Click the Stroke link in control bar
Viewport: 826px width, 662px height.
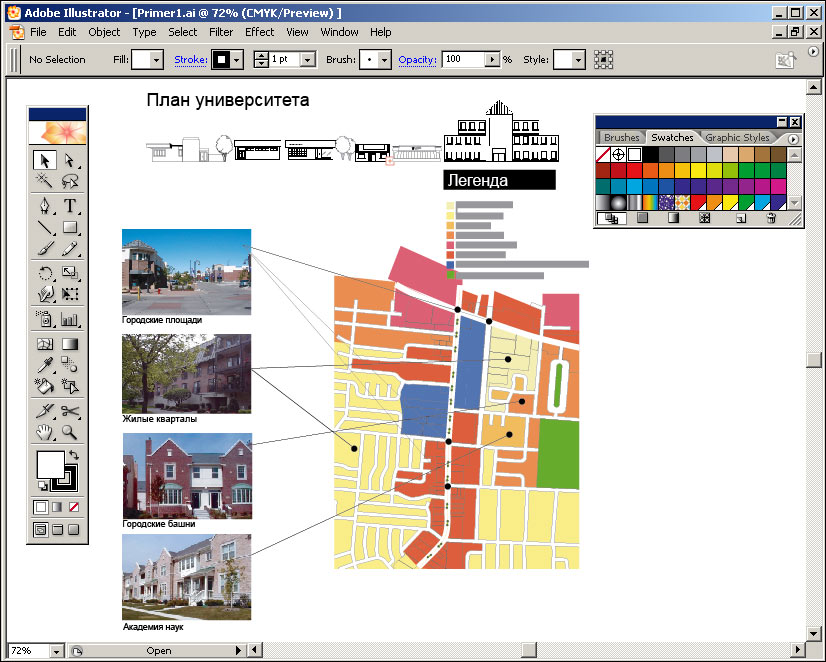pyautogui.click(x=191, y=60)
